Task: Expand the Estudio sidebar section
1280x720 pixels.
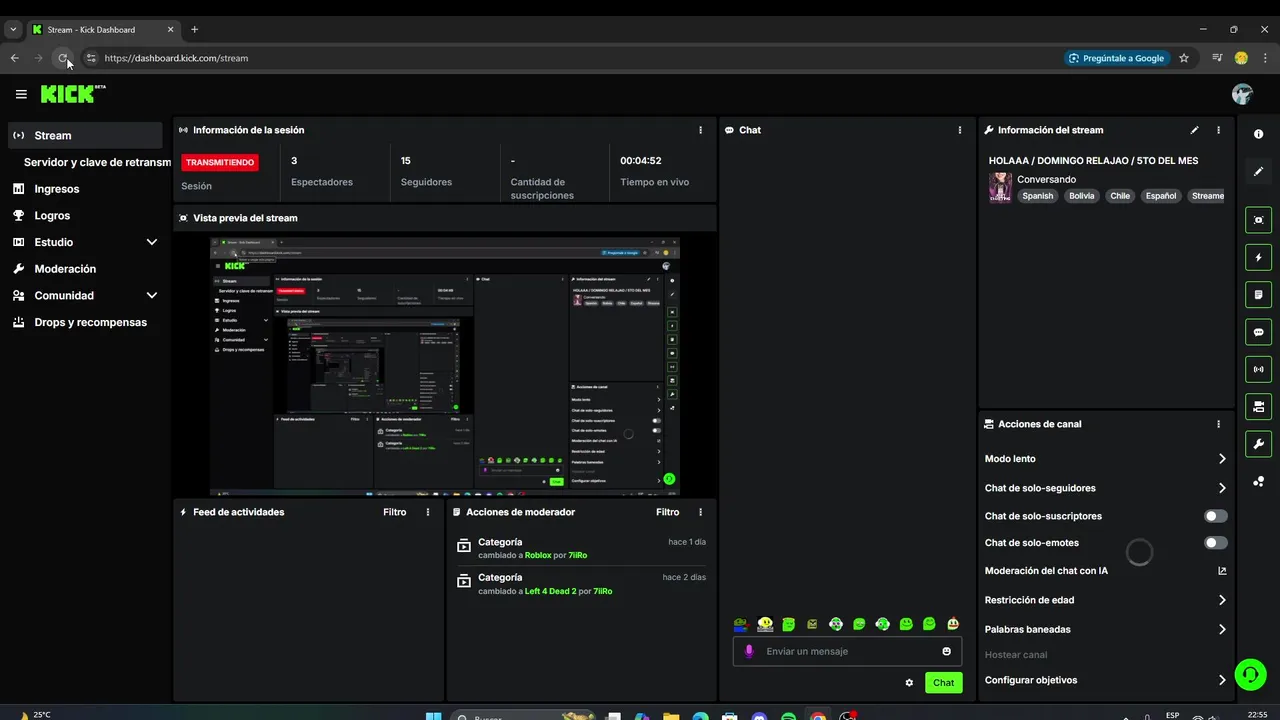Action: pyautogui.click(x=152, y=242)
